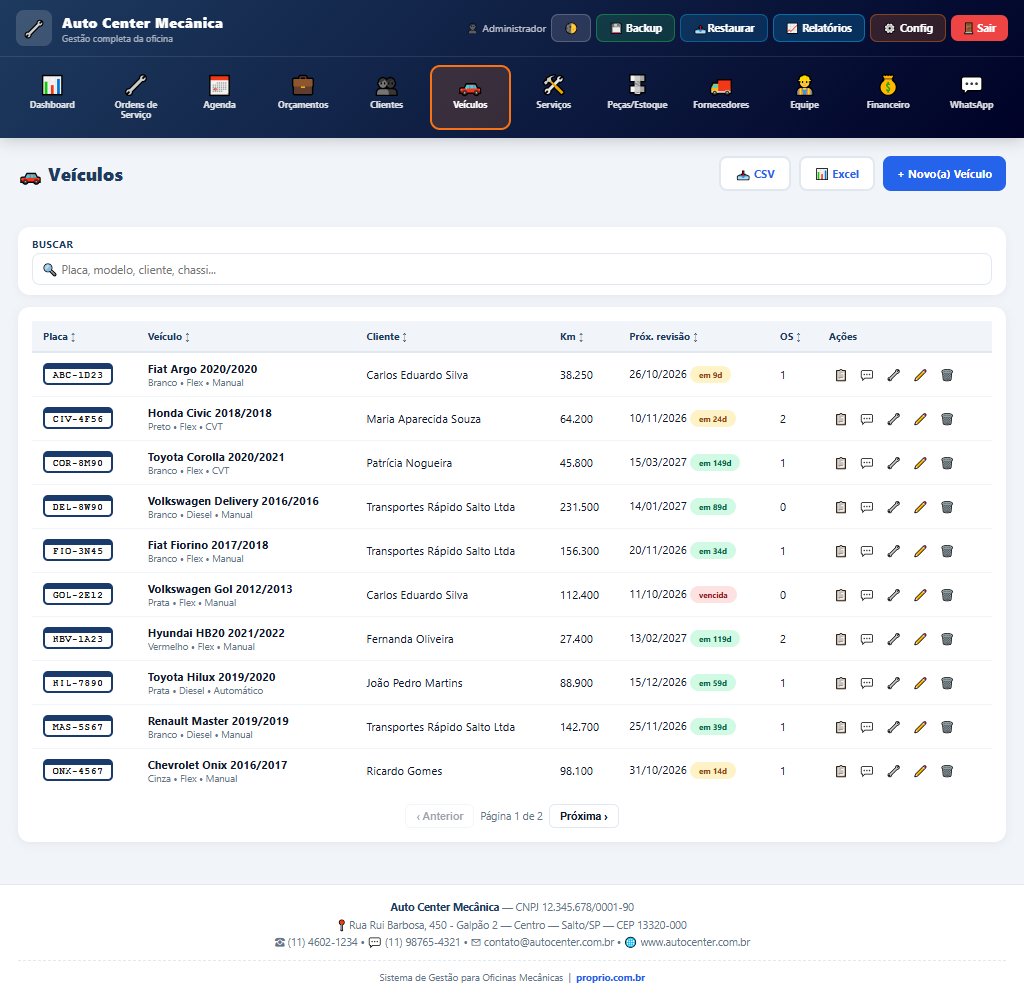Click the clipboard icon for Fiat Argo
The width and height of the screenshot is (1024, 1000).
pos(840,375)
